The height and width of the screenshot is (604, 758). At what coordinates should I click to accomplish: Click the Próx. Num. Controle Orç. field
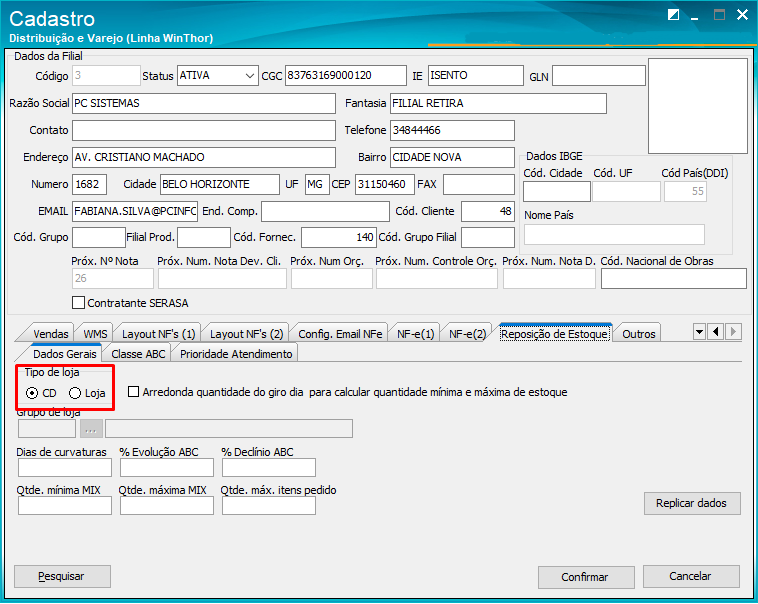[437, 279]
